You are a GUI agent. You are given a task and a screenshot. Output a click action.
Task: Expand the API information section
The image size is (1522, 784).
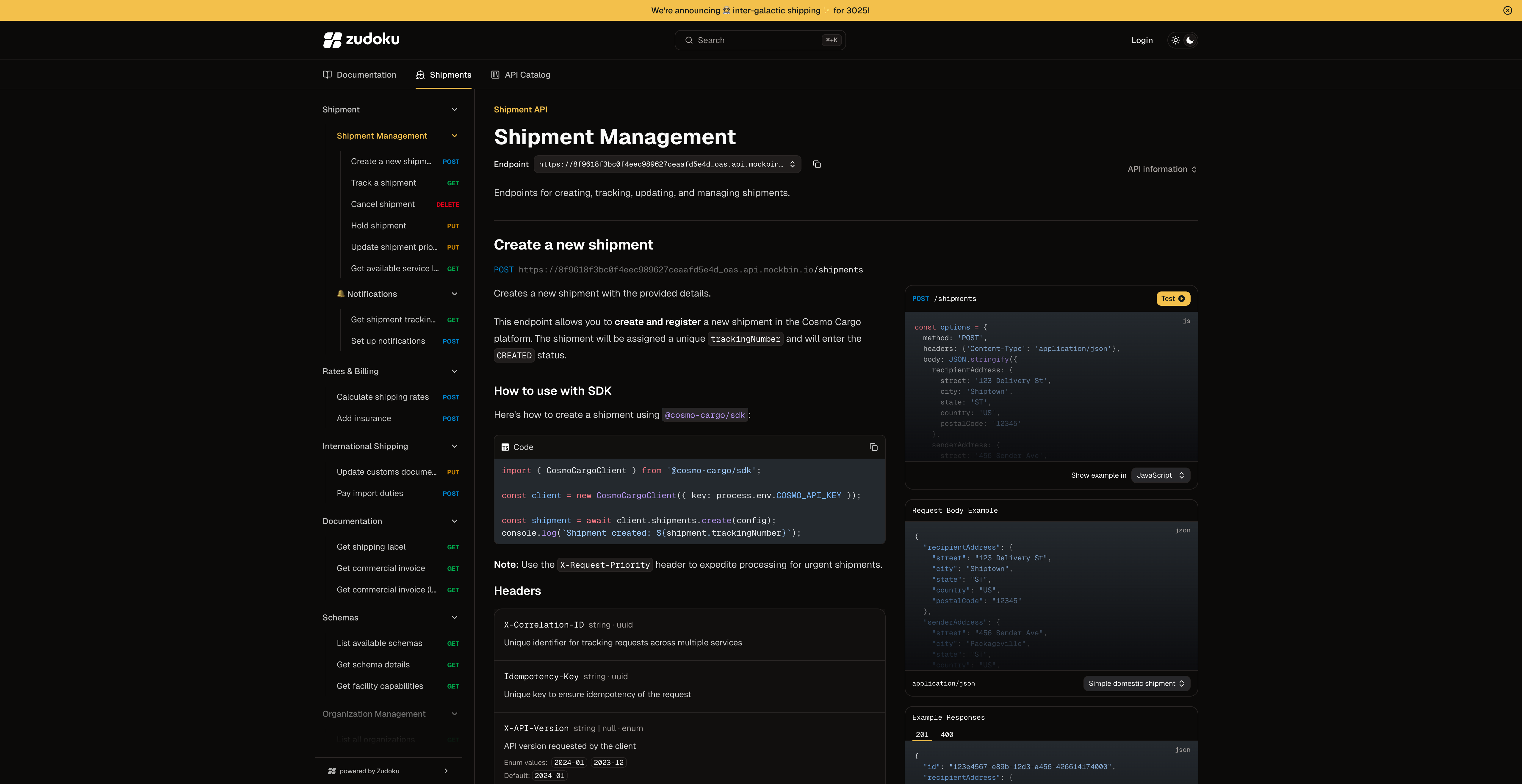tap(1162, 169)
